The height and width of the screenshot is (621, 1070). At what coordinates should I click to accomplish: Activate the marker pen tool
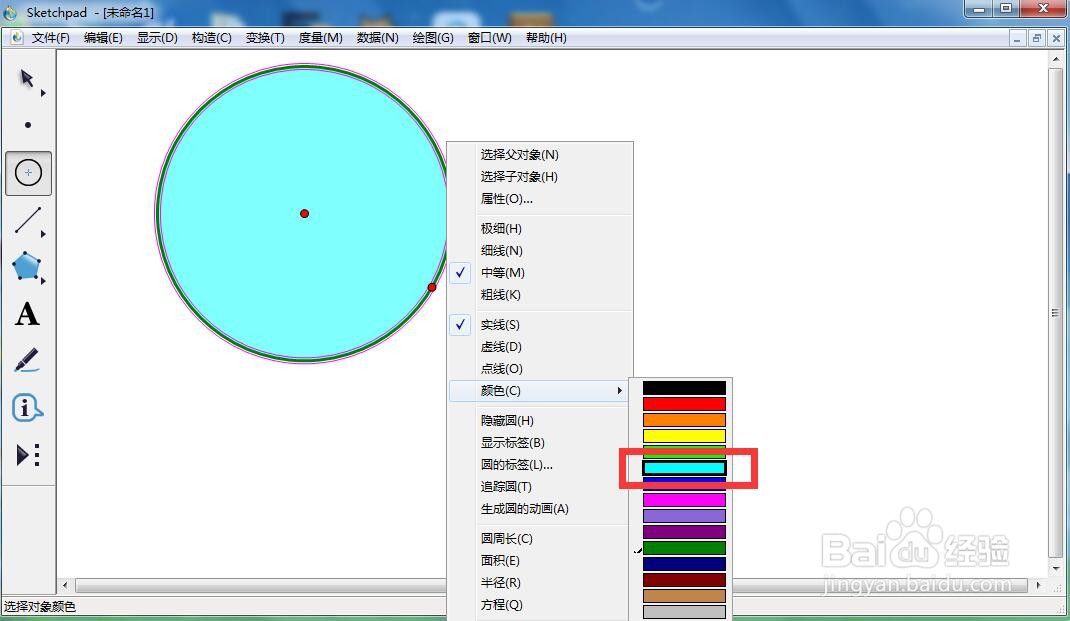click(28, 360)
